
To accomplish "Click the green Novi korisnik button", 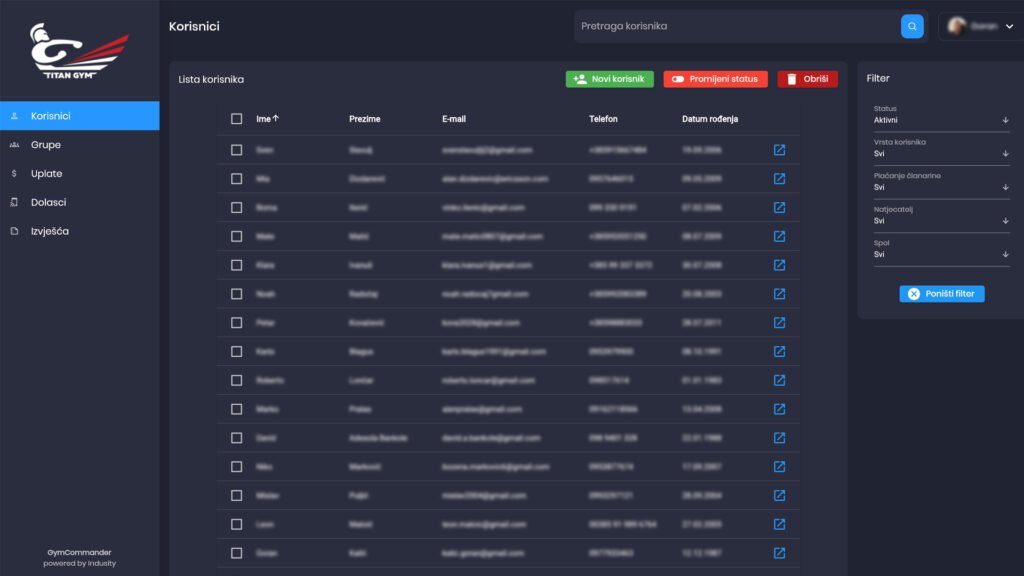I will point(610,79).
